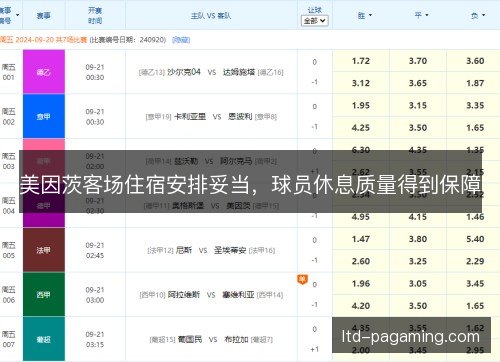The width and height of the screenshot is (500, 362).
Task: Click the orange 单 badge in the 阿拉维斯 row
Action: pos(303,279)
